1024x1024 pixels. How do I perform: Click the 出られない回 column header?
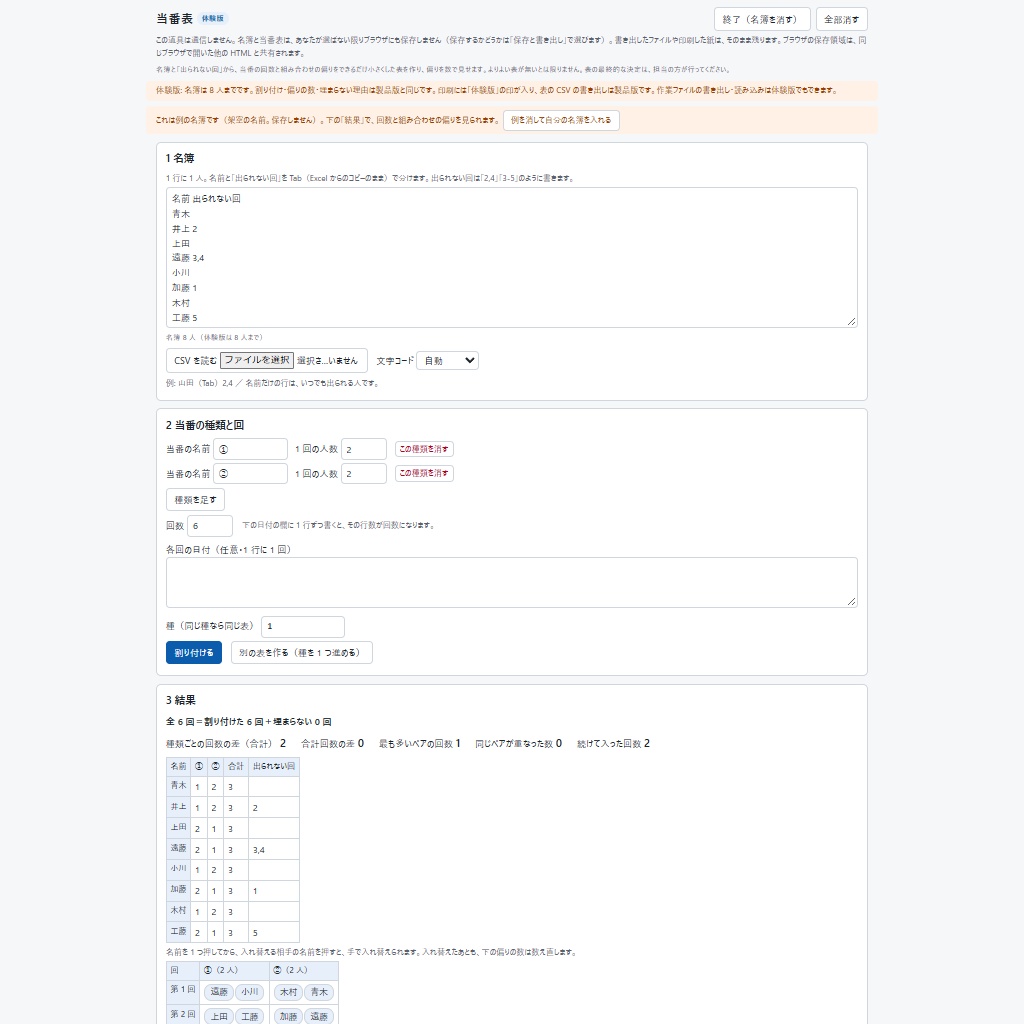click(x=274, y=766)
